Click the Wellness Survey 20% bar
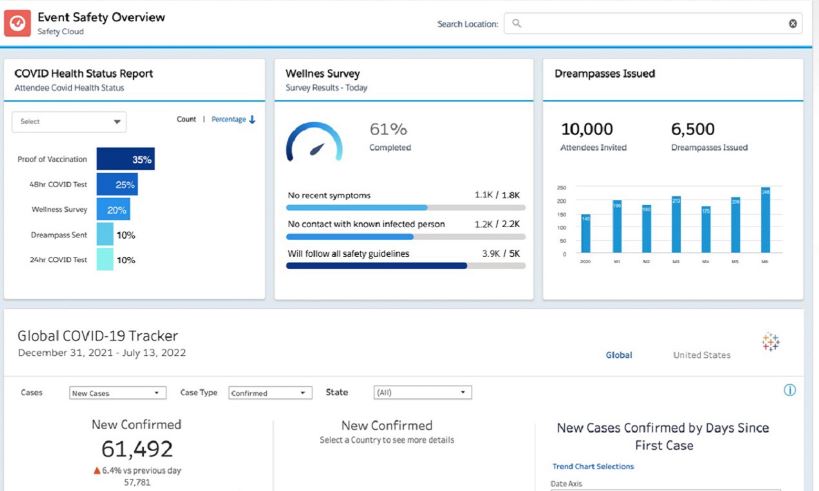 point(113,209)
